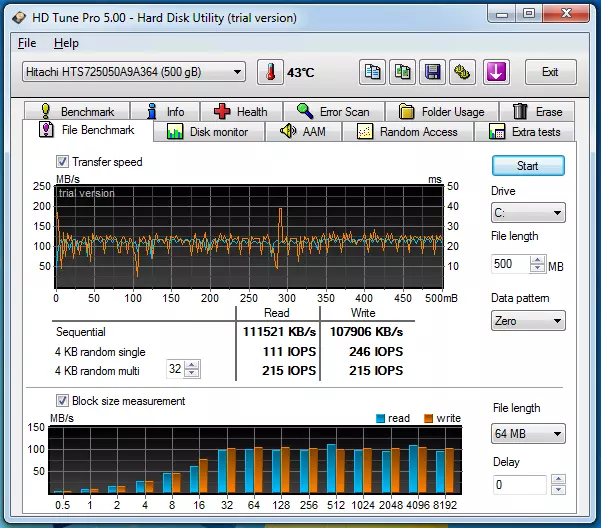The width and height of the screenshot is (601, 528).
Task: Click the copy screenshot toolbar icon
Action: coord(403,72)
